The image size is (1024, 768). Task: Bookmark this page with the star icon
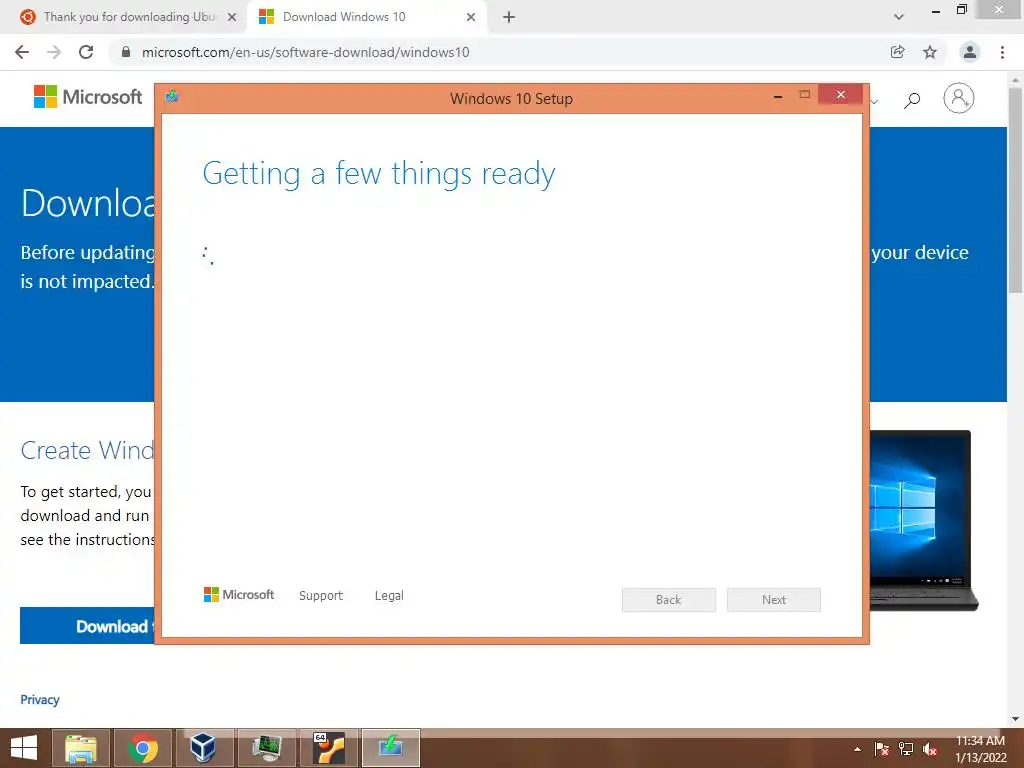click(930, 52)
